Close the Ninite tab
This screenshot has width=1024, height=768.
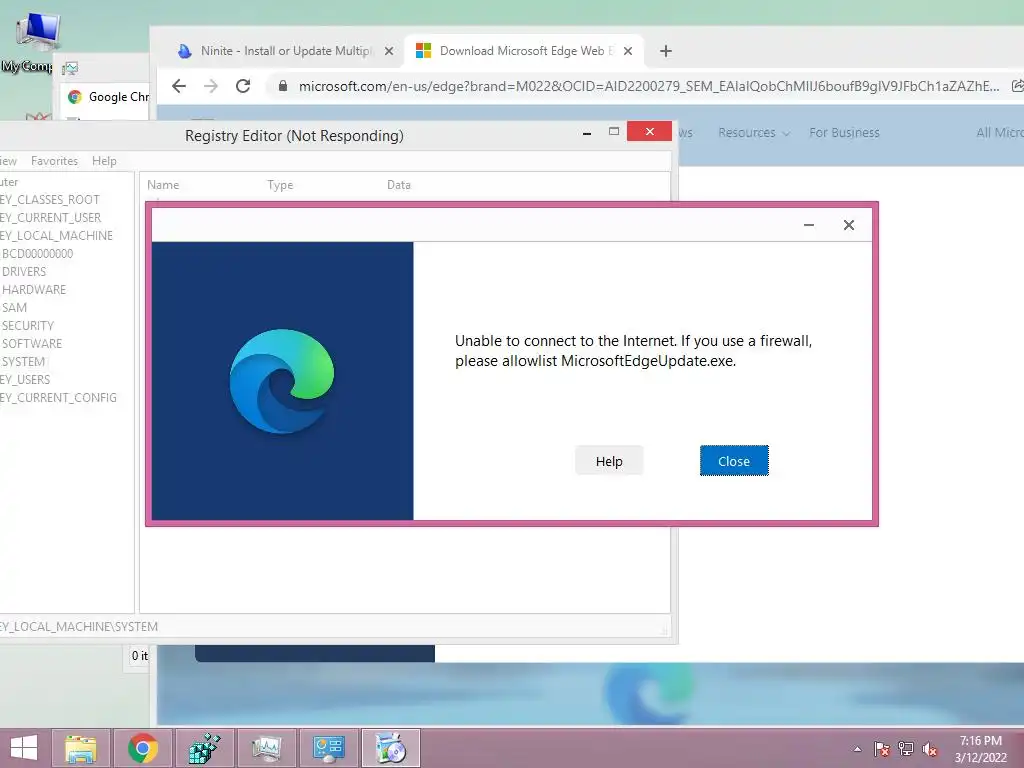(x=389, y=51)
